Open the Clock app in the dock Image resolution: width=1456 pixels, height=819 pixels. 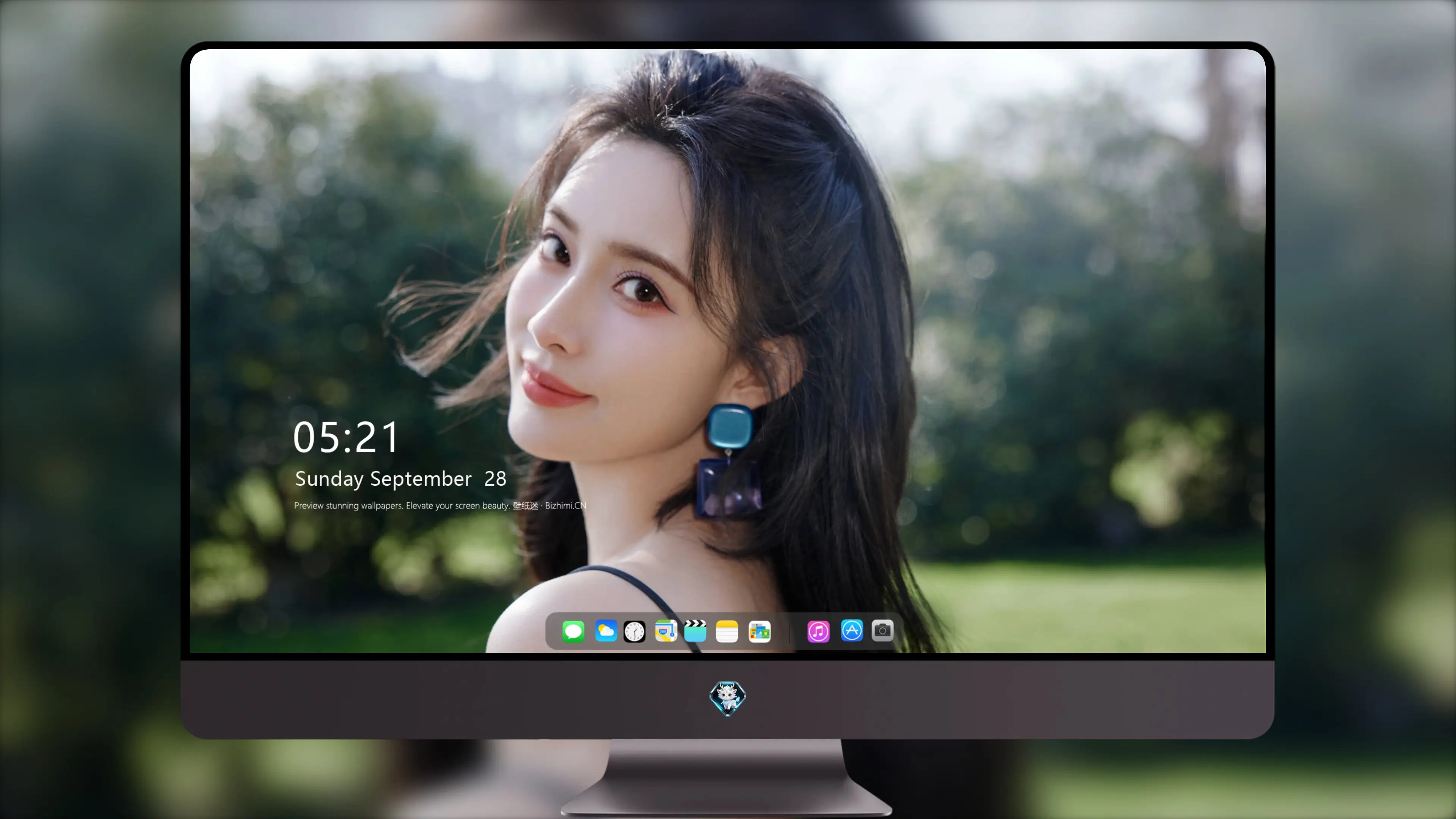634,631
